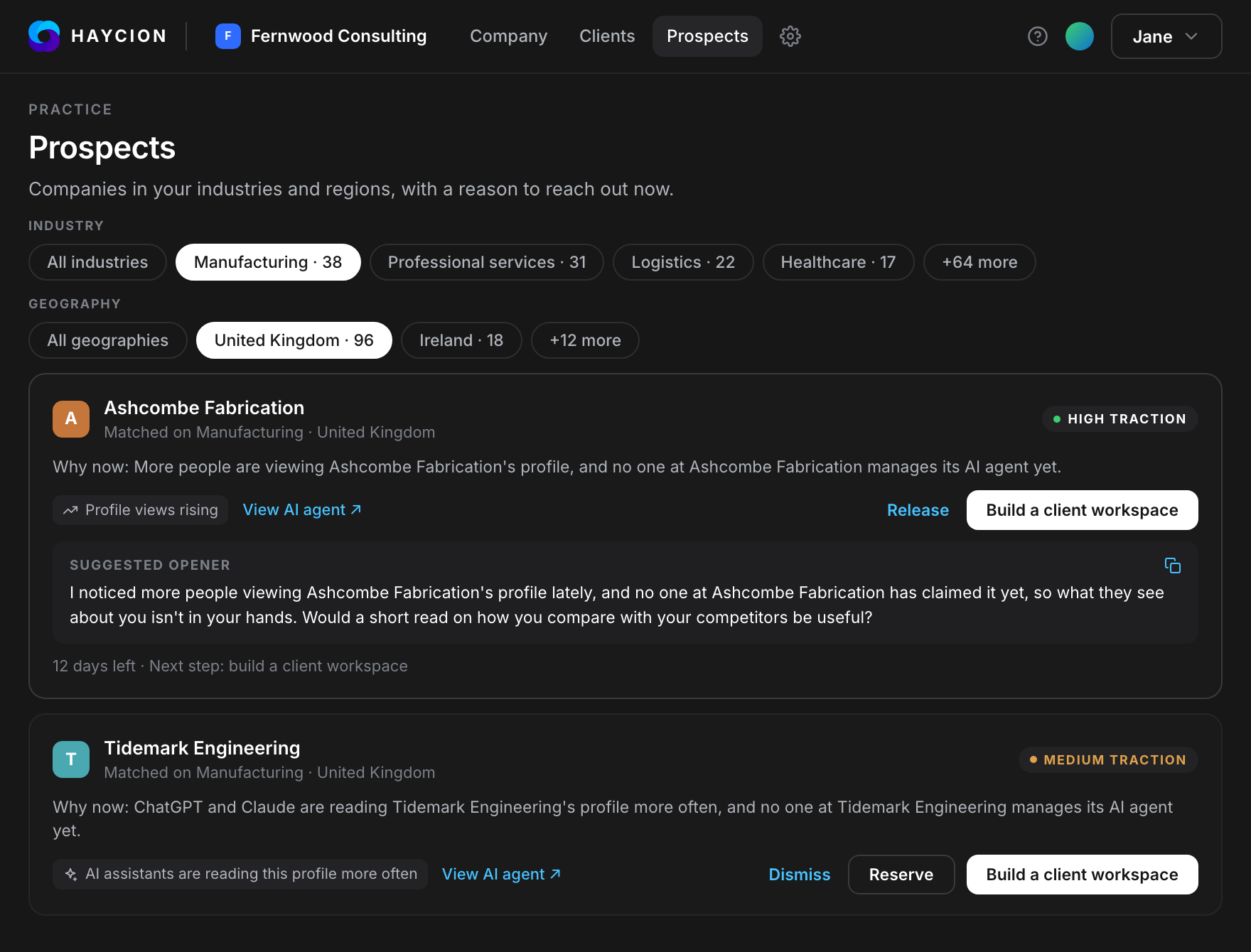Switch to the Company tab
This screenshot has height=952, width=1251.
[509, 36]
